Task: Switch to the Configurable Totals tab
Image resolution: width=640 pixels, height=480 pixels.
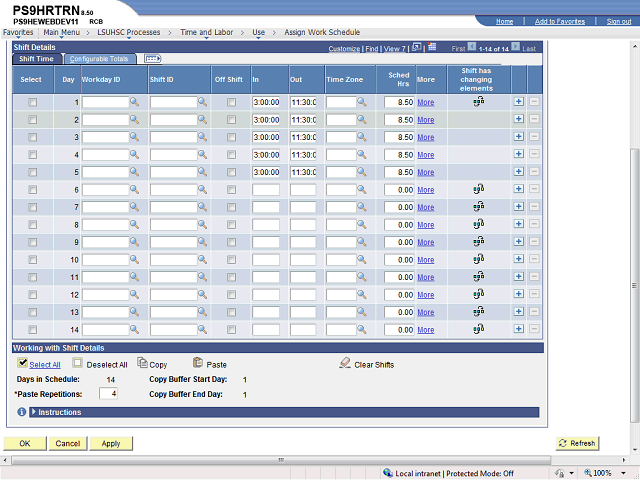Action: (x=98, y=59)
